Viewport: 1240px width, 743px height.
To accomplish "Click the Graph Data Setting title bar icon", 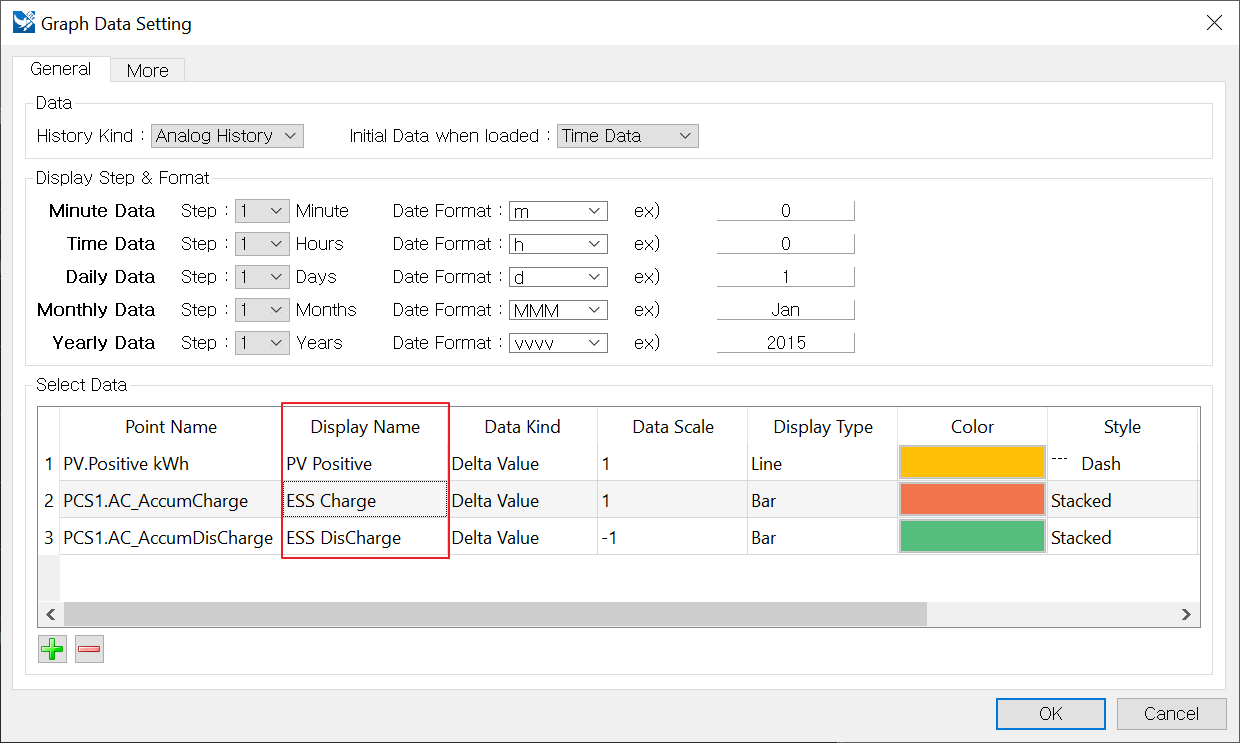I will [x=24, y=23].
